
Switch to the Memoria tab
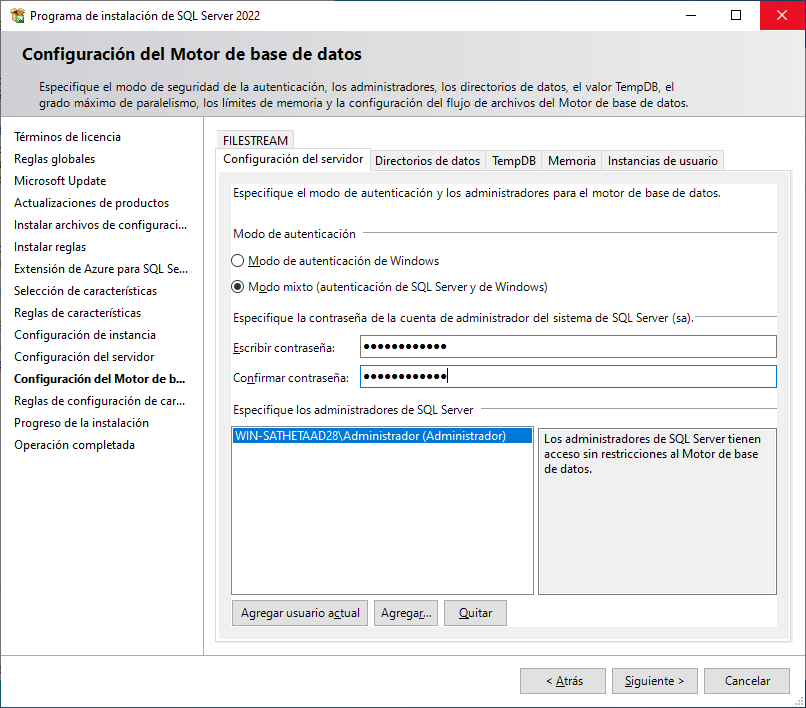point(572,161)
